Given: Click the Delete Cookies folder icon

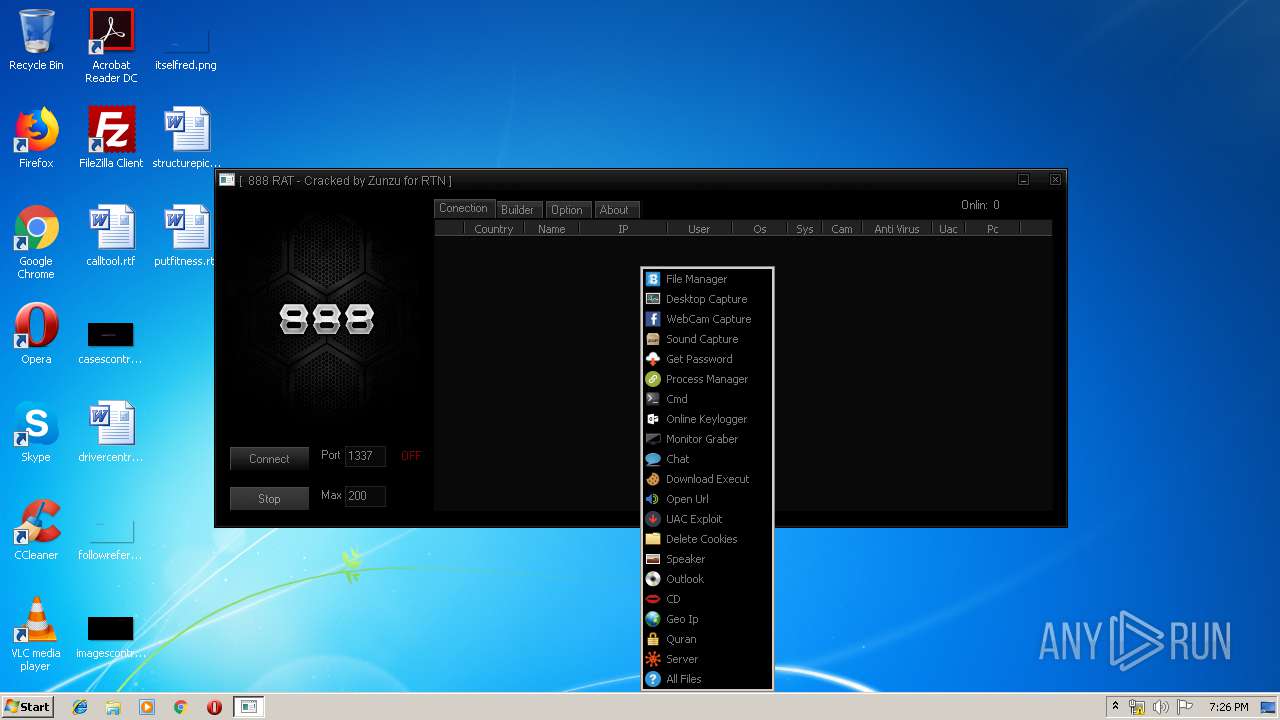Looking at the screenshot, I should (x=653, y=539).
